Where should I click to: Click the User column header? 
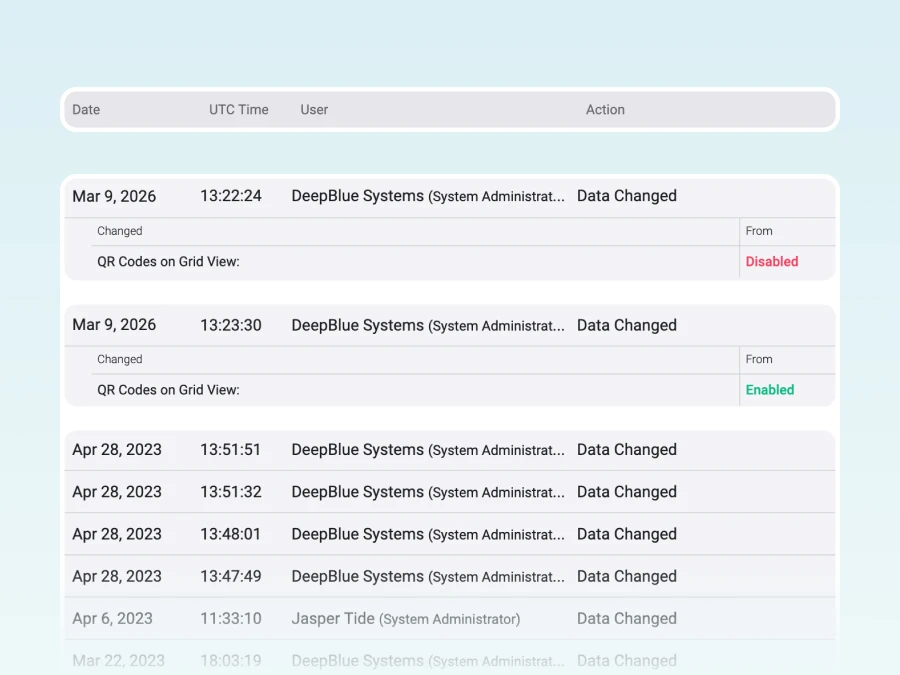tap(314, 110)
